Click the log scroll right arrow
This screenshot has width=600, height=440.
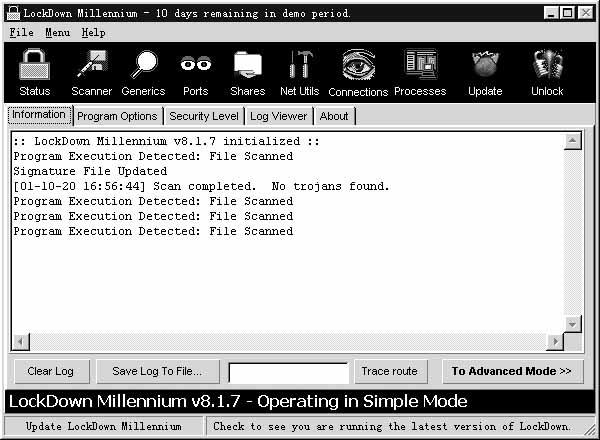(555, 341)
